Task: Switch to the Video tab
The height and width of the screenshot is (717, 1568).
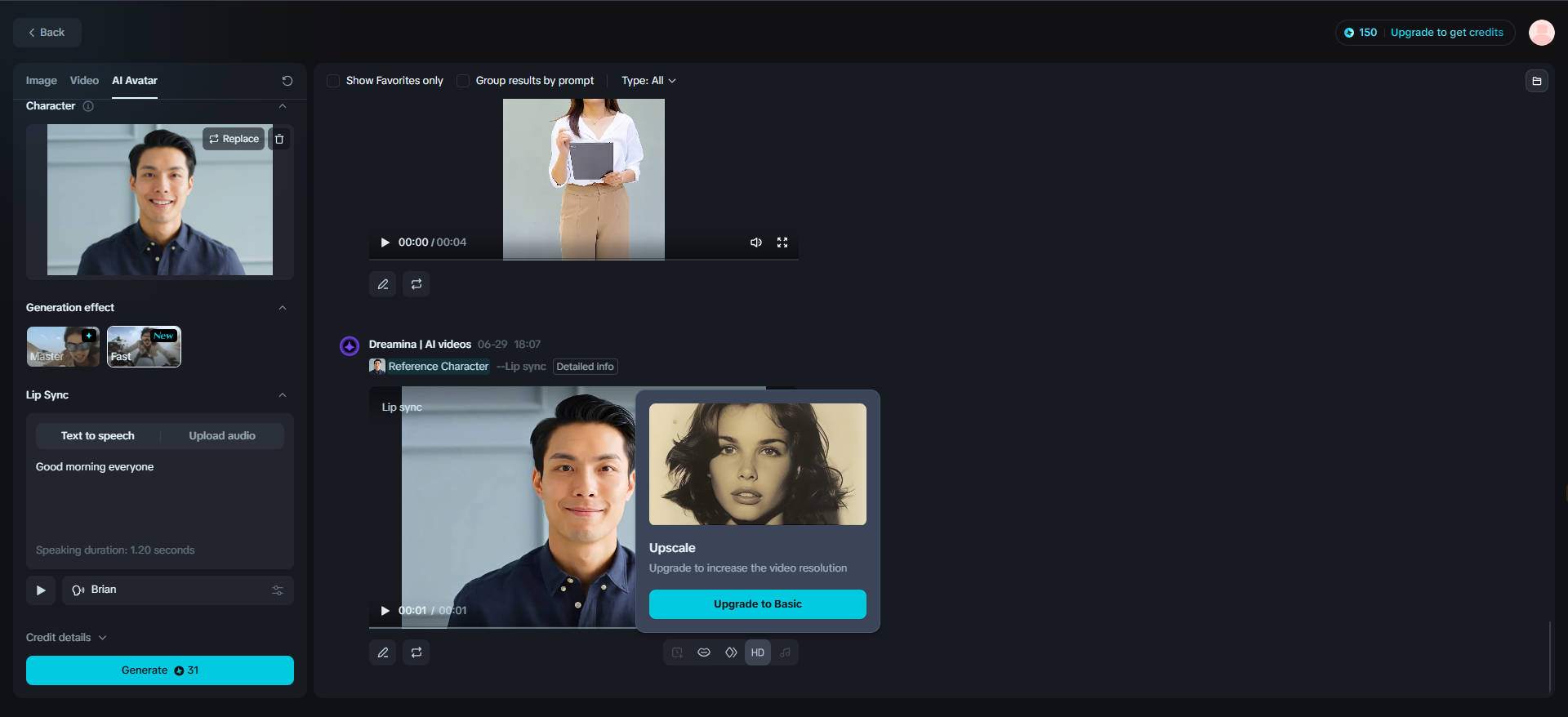Action: point(84,81)
